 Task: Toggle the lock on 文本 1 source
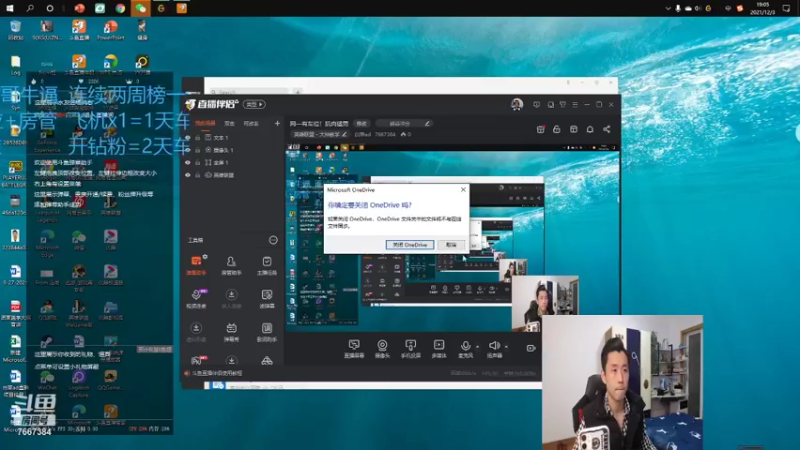[197, 138]
